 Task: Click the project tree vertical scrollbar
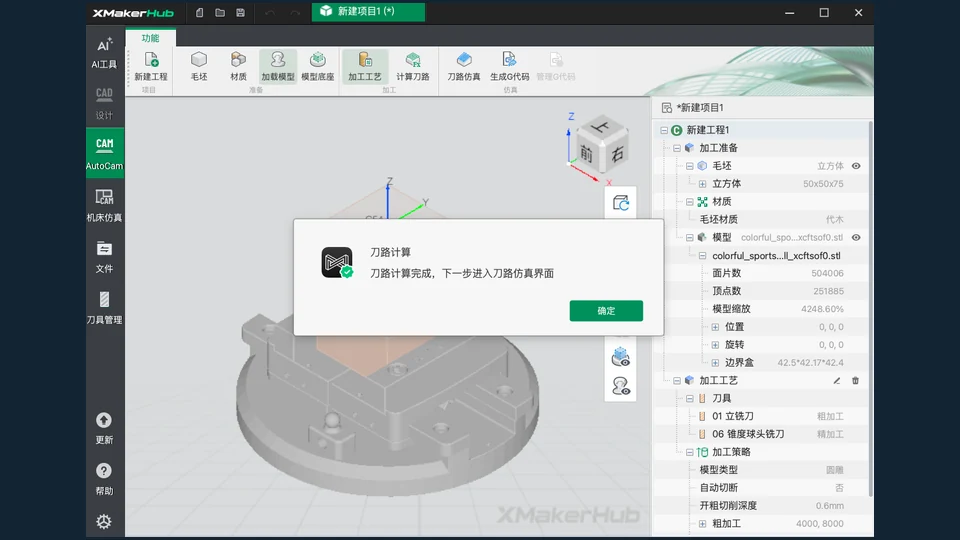point(871,309)
